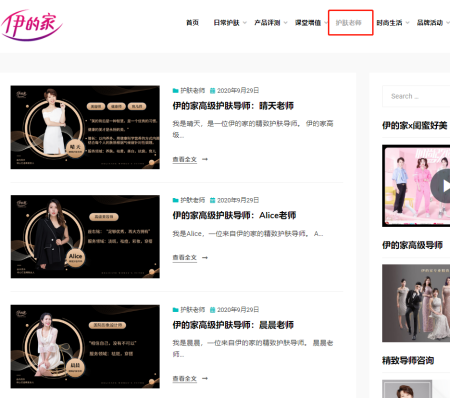The height and width of the screenshot is (398, 450).
Task: Click 护肤老师 category link on 晴天老师 post
Action: click(x=193, y=90)
